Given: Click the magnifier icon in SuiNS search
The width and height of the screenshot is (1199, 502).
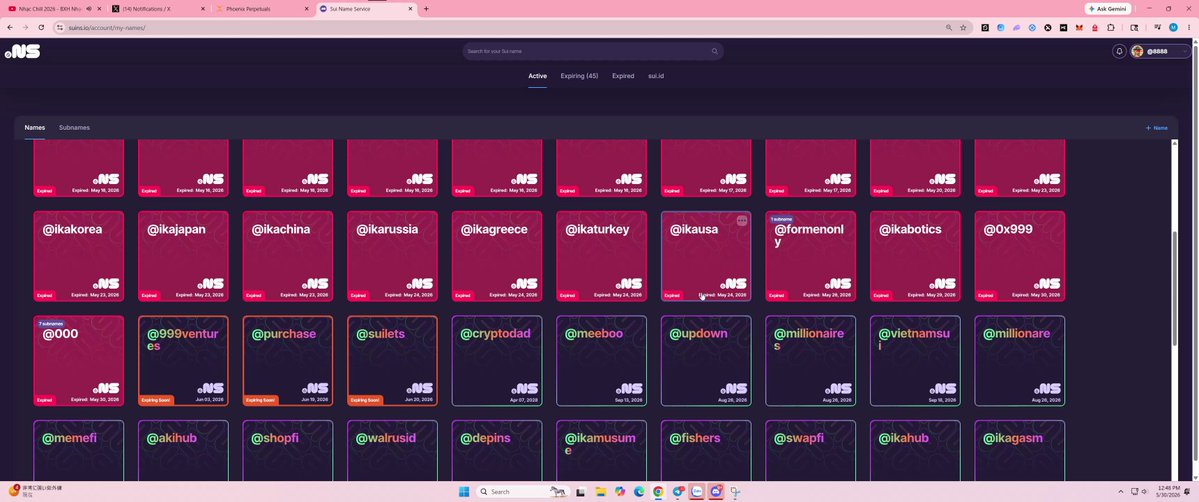Looking at the screenshot, I should point(715,51).
